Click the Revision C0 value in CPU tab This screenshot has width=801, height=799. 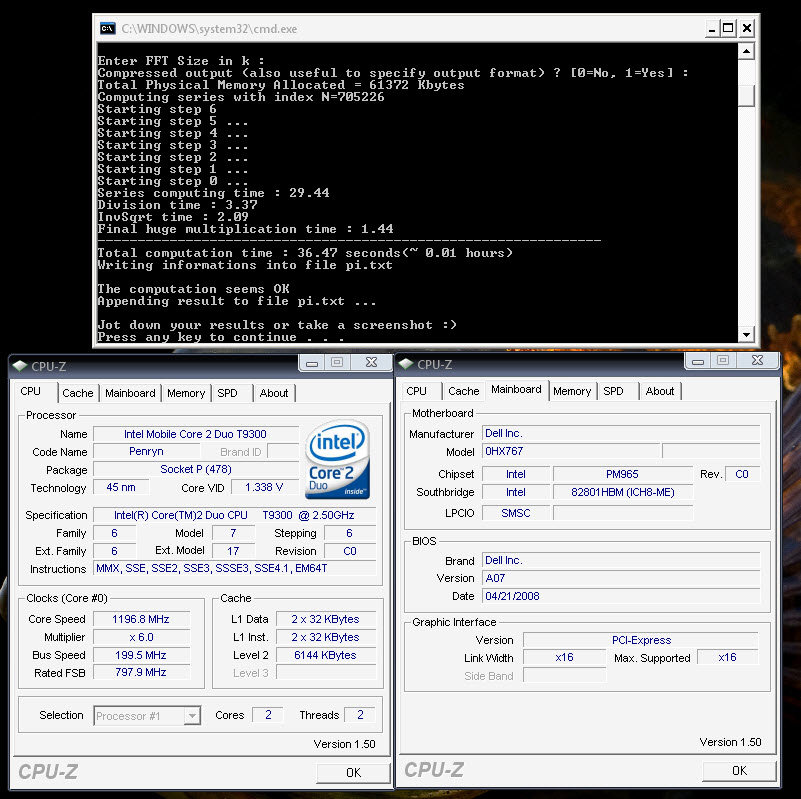[350, 551]
